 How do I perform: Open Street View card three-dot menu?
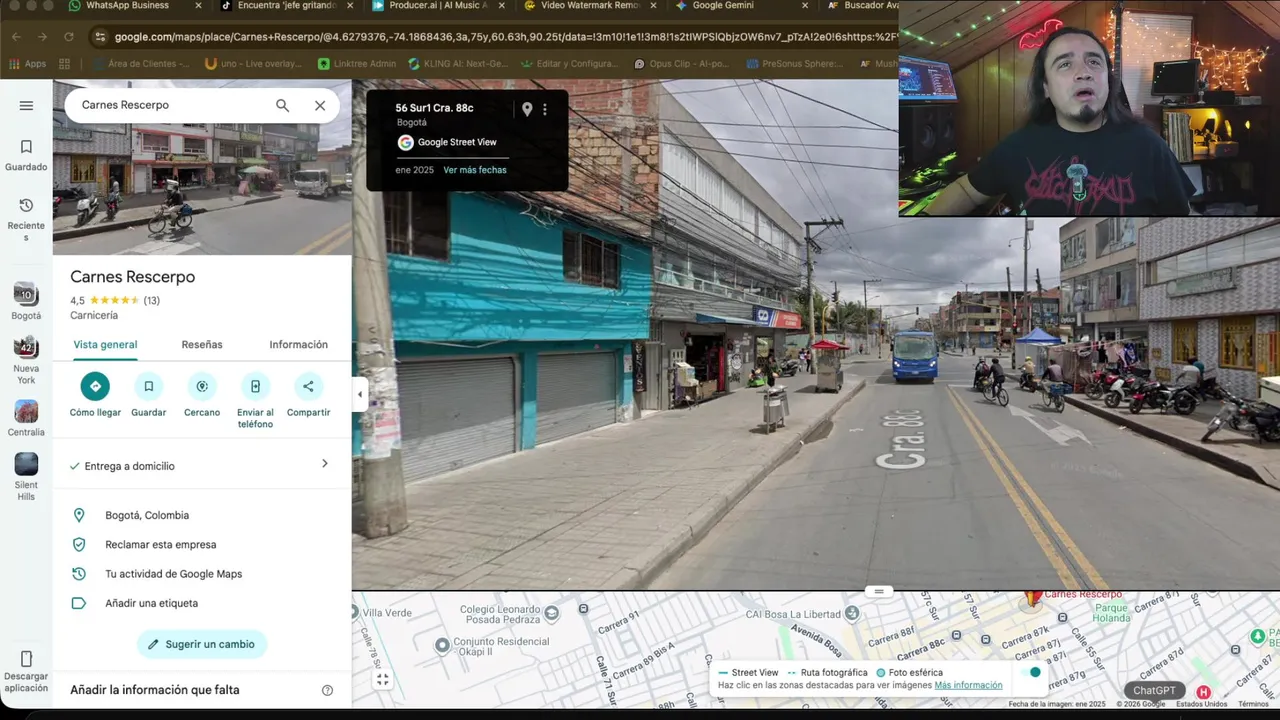pyautogui.click(x=545, y=109)
